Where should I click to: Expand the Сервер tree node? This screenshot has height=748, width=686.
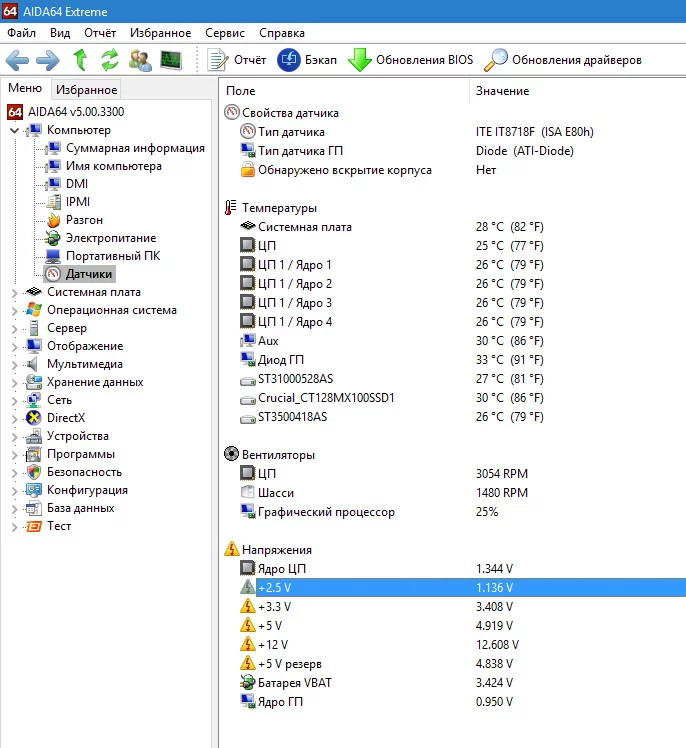(x=14, y=329)
